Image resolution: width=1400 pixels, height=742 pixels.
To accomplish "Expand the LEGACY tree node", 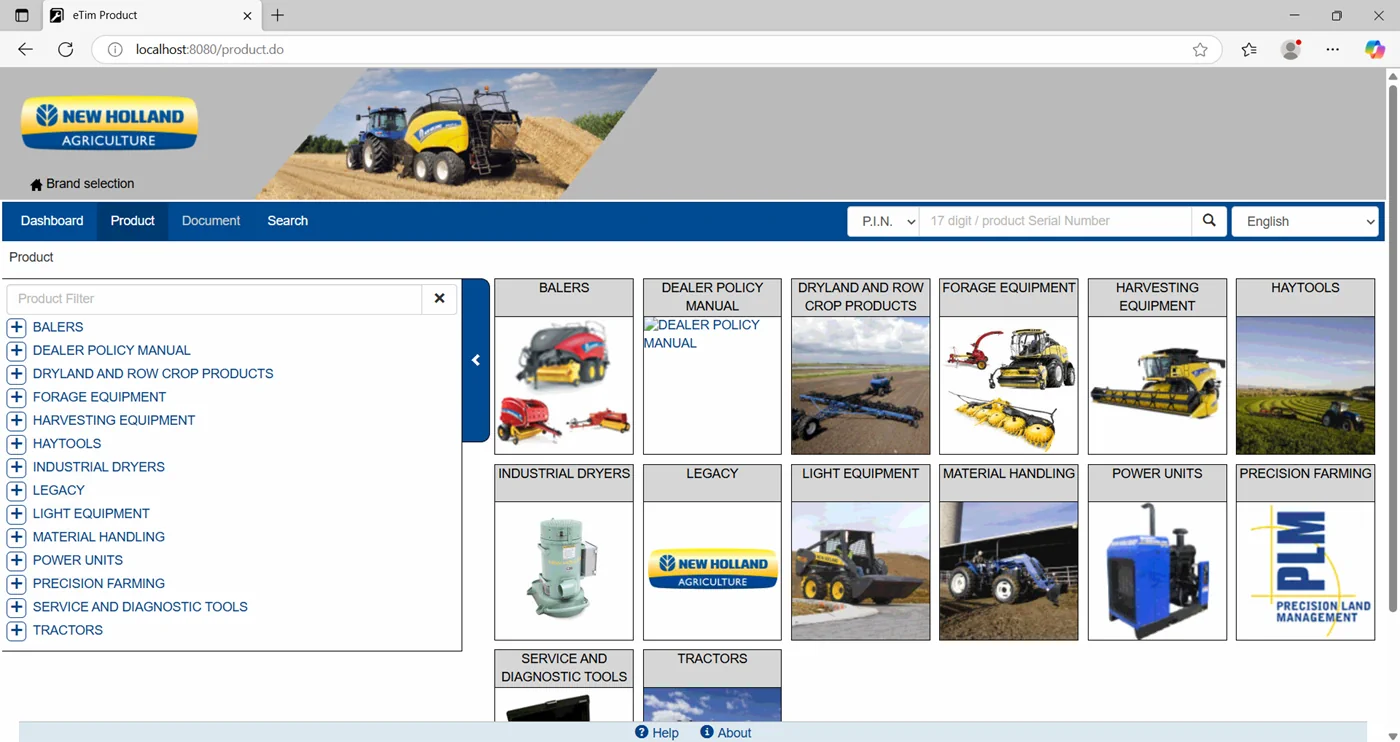I will pos(16,490).
